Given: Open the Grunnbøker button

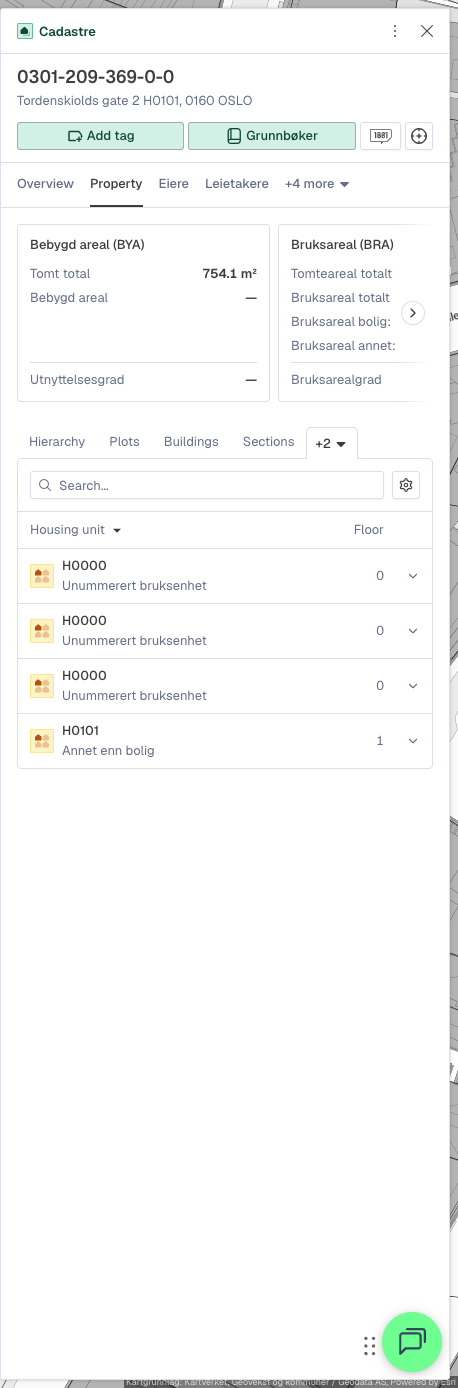Looking at the screenshot, I should tap(272, 136).
